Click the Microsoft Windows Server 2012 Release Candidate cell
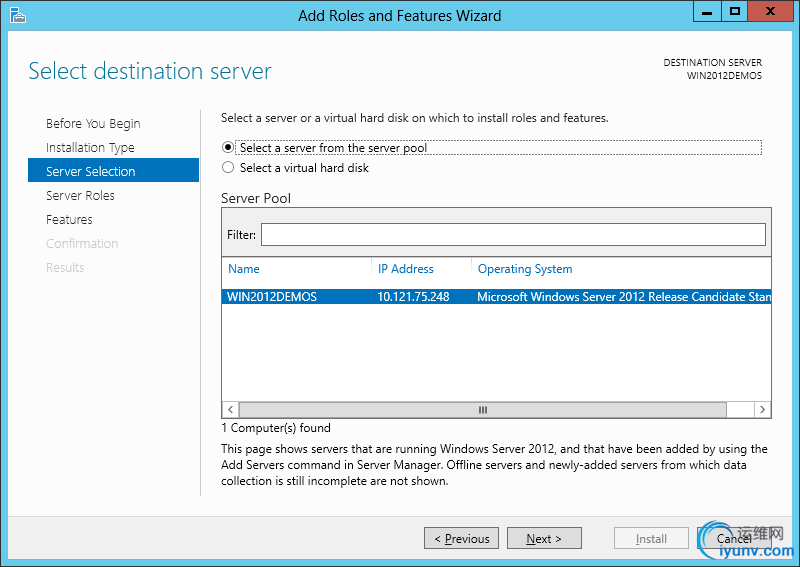800x567 pixels. tap(623, 297)
